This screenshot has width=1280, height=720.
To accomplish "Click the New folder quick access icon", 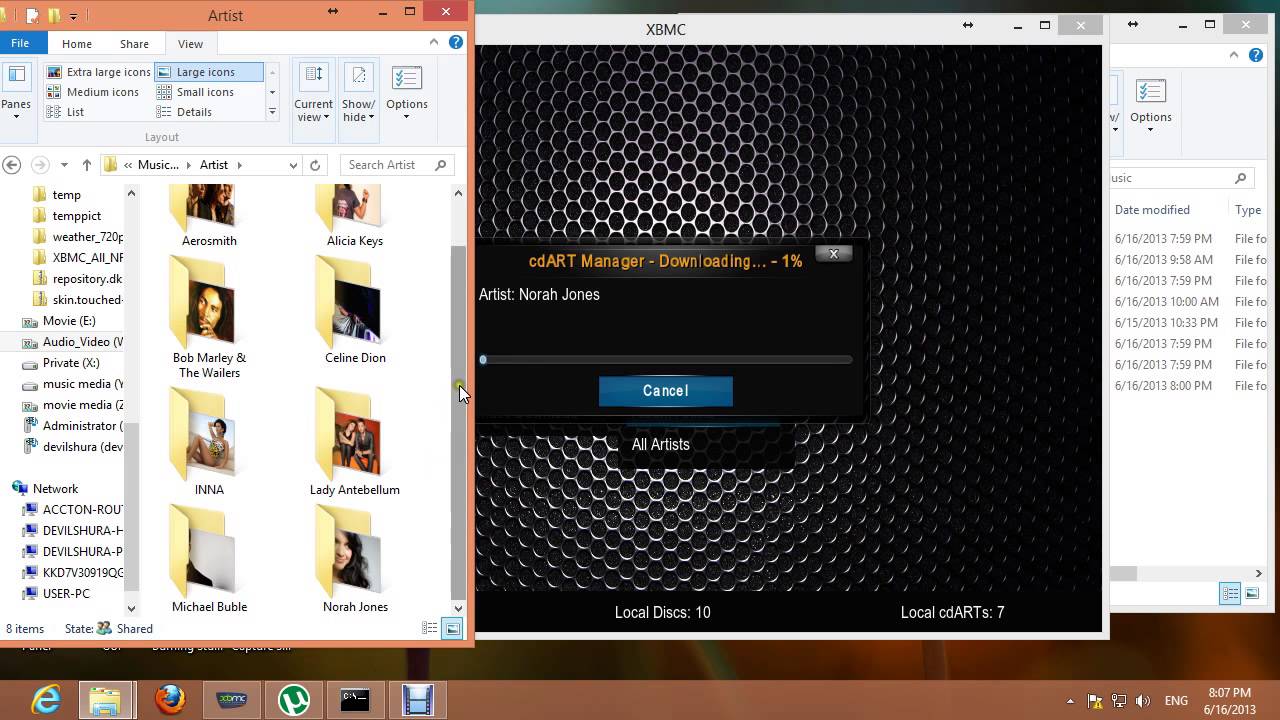I will 53,15.
